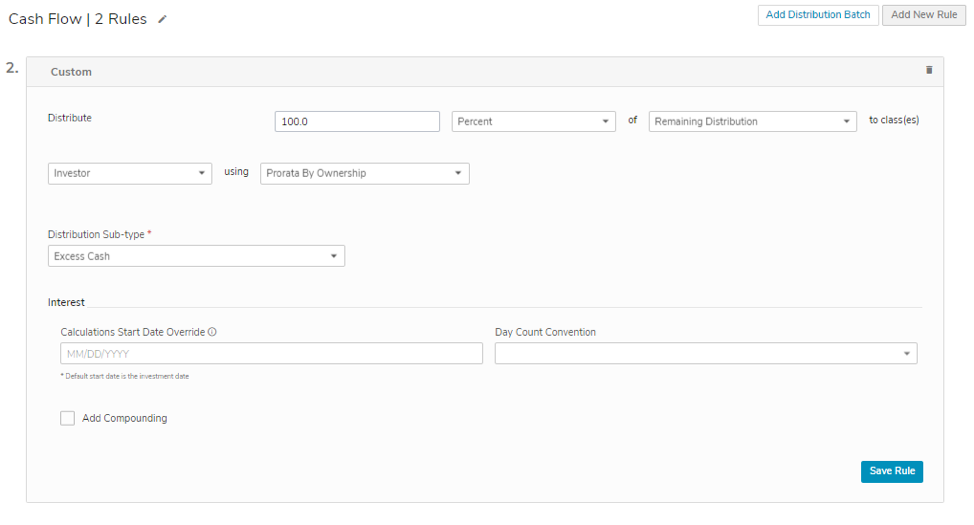Click the Custom rule header bar
Viewport: 974px width, 525px height.
pyautogui.click(x=485, y=71)
